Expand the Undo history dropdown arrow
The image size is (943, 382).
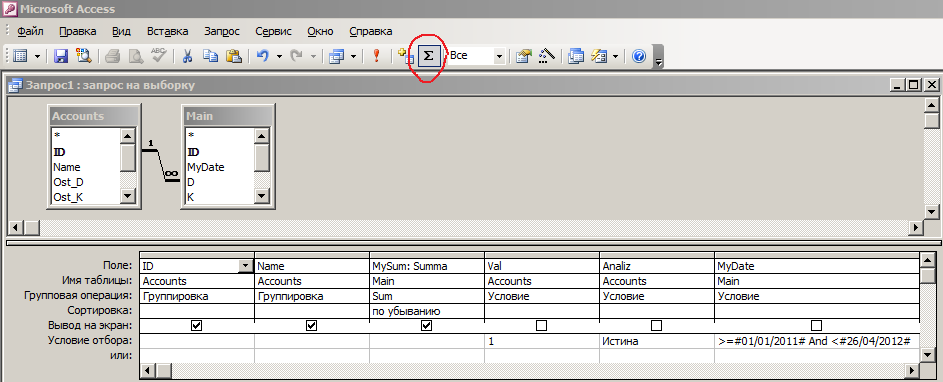(x=280, y=56)
